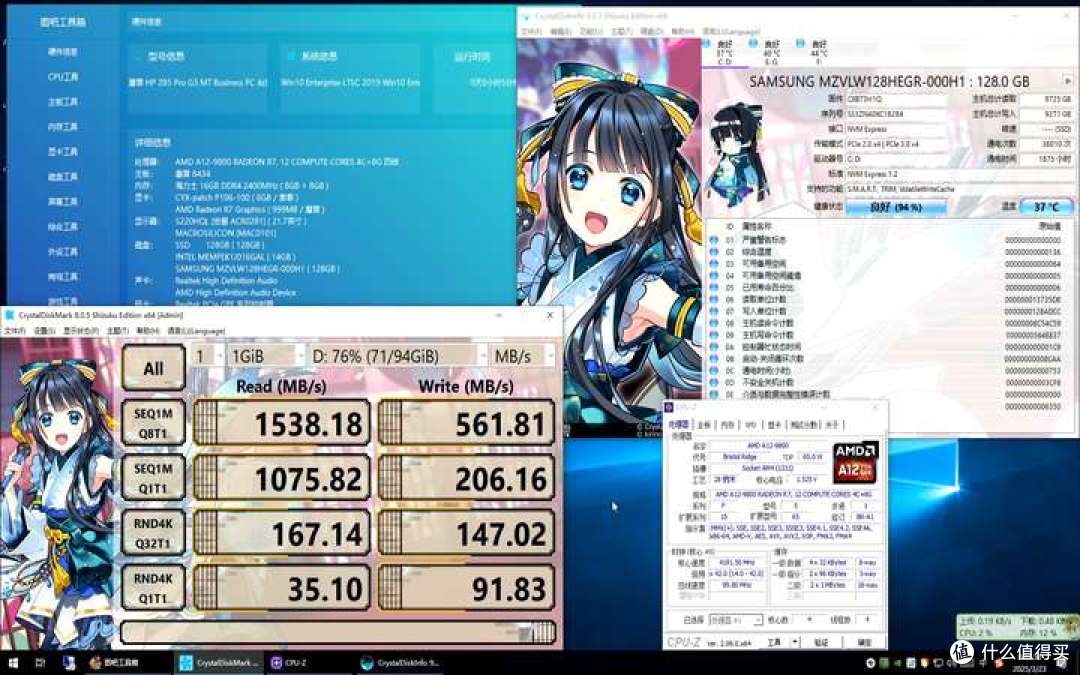Expand the arrow next to CPU-Z 工具
This screenshot has width=1080, height=675.
tap(795, 642)
